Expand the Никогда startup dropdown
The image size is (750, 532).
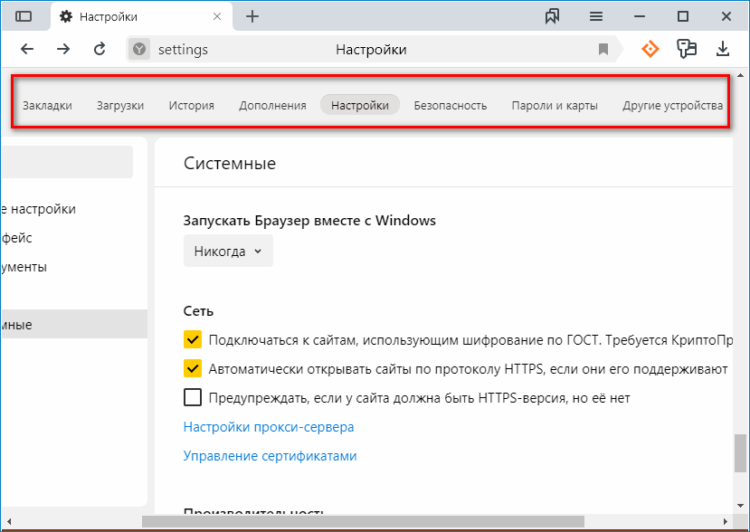[x=228, y=251]
